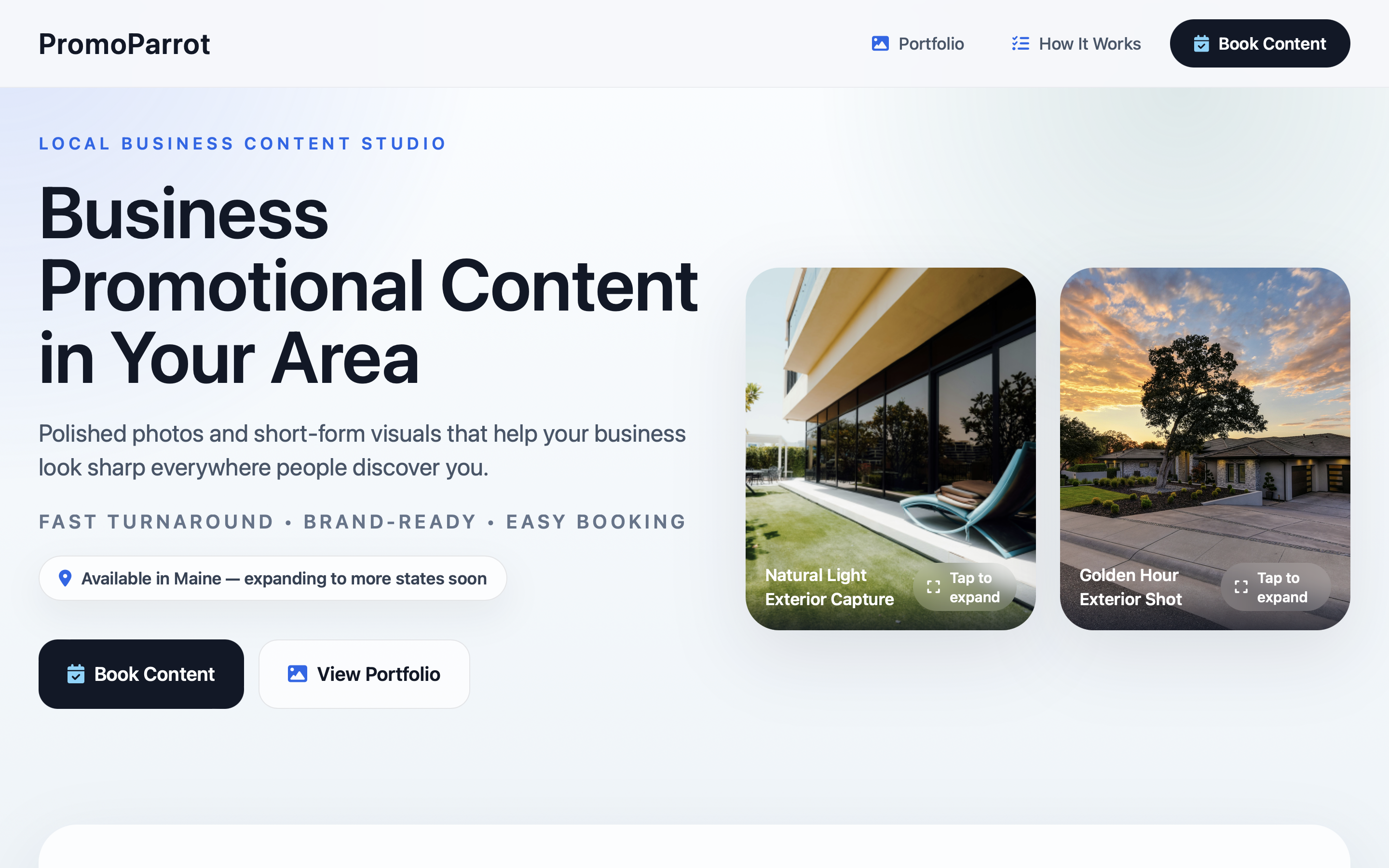Click the PromoParrot logo
This screenshot has width=1389, height=868.
click(x=124, y=43)
